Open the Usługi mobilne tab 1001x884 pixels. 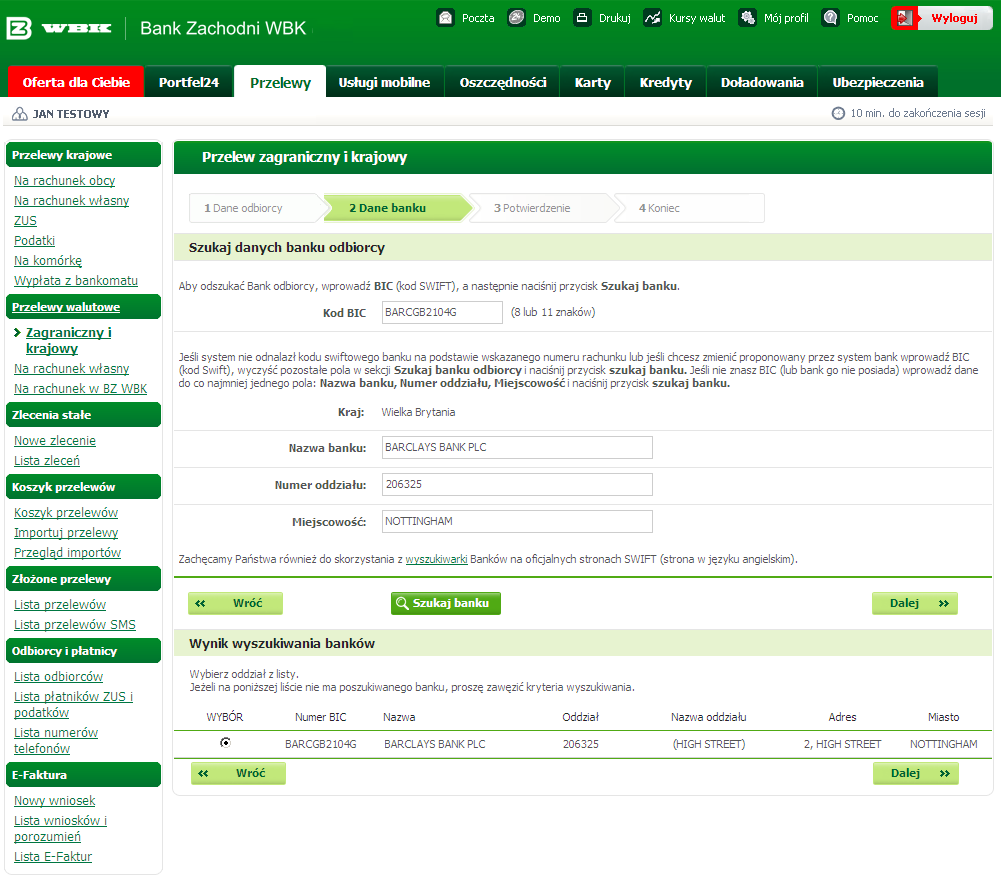pyautogui.click(x=384, y=82)
